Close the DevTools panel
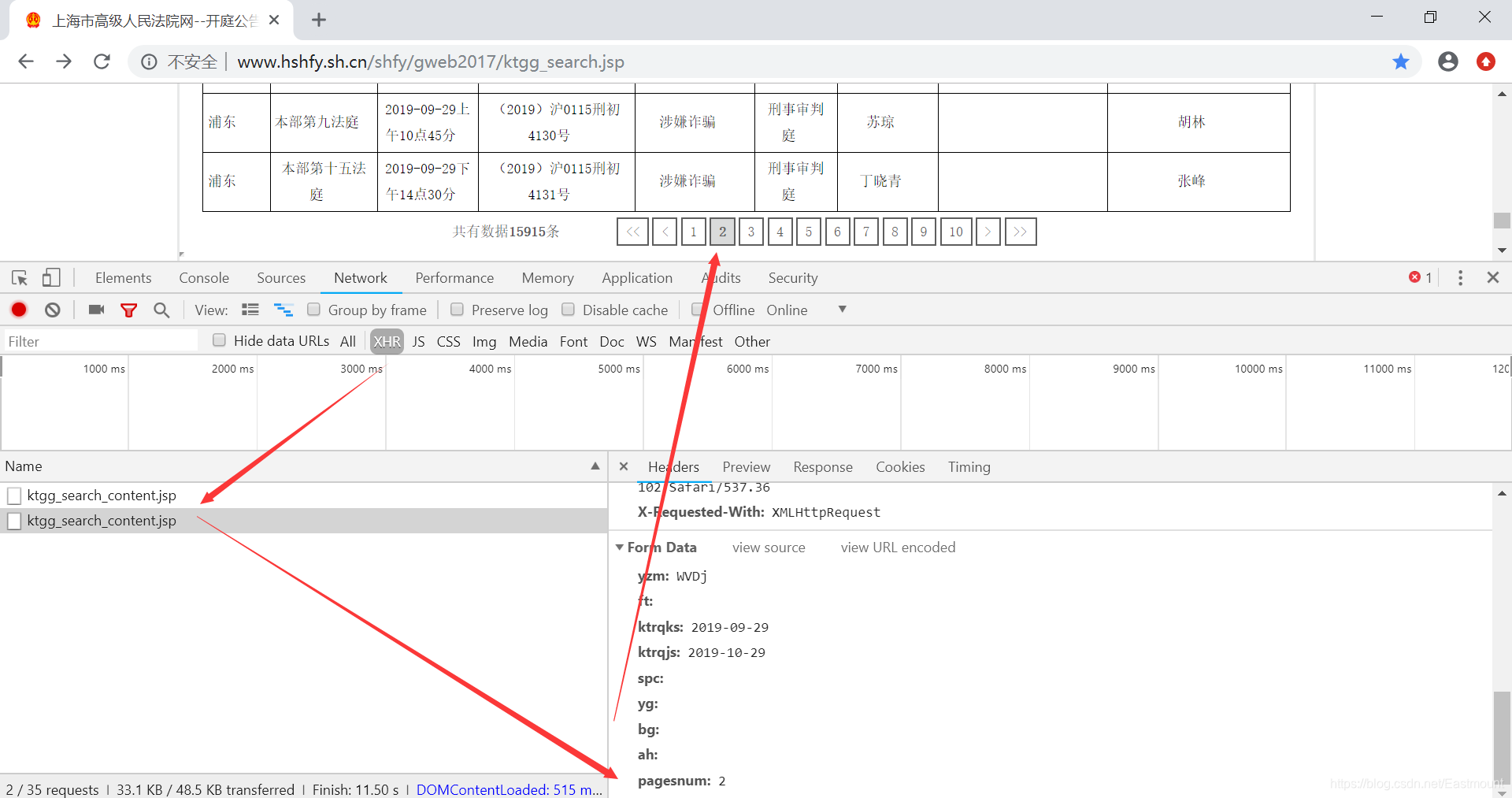 coord(1493,277)
